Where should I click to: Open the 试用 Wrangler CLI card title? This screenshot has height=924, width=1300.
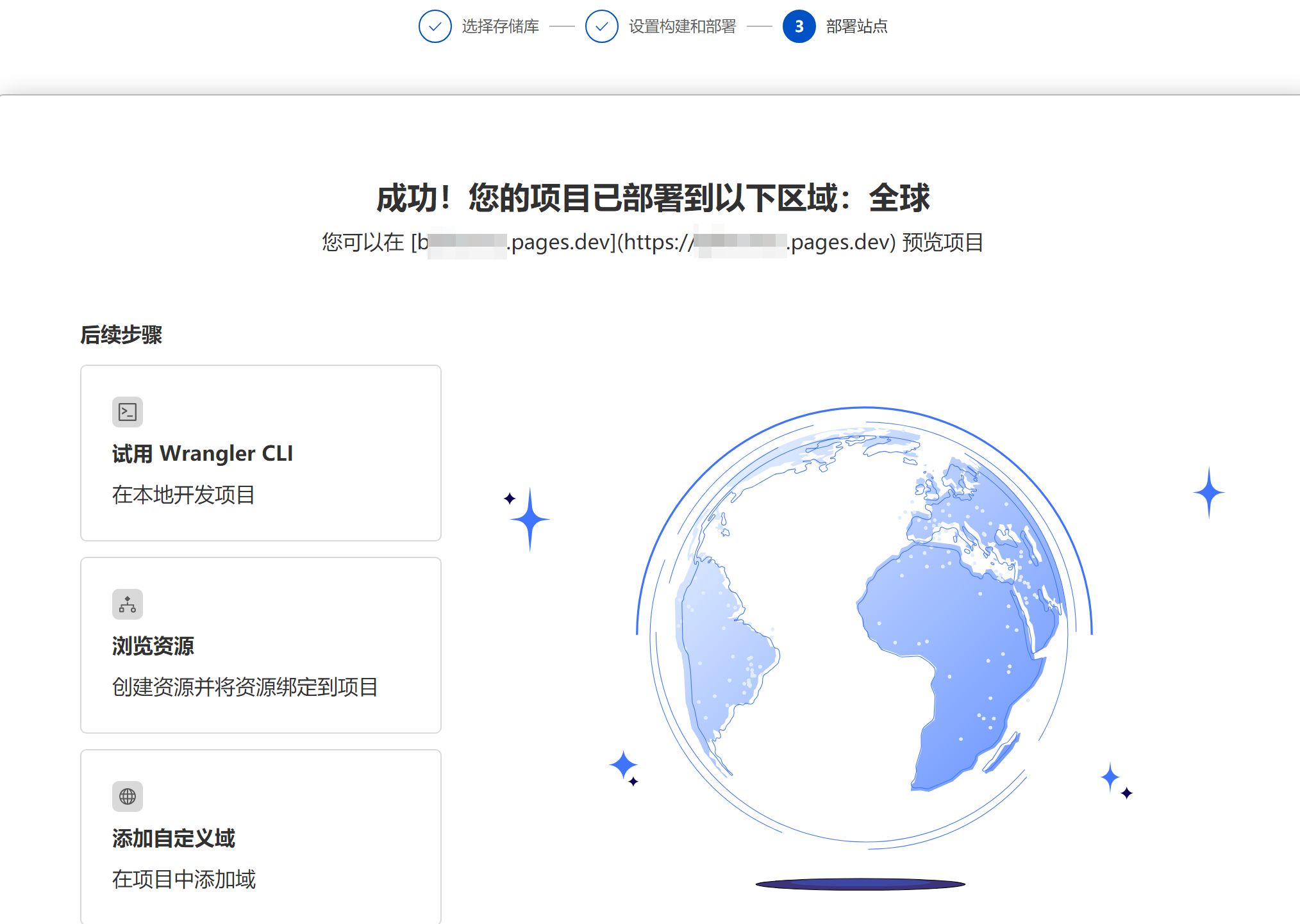click(203, 454)
